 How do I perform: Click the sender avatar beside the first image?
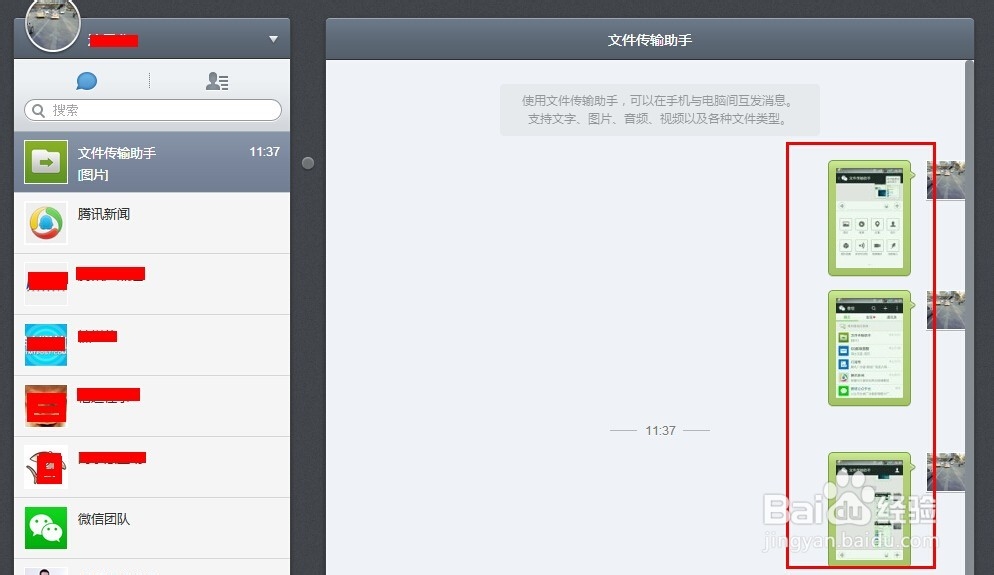point(946,181)
